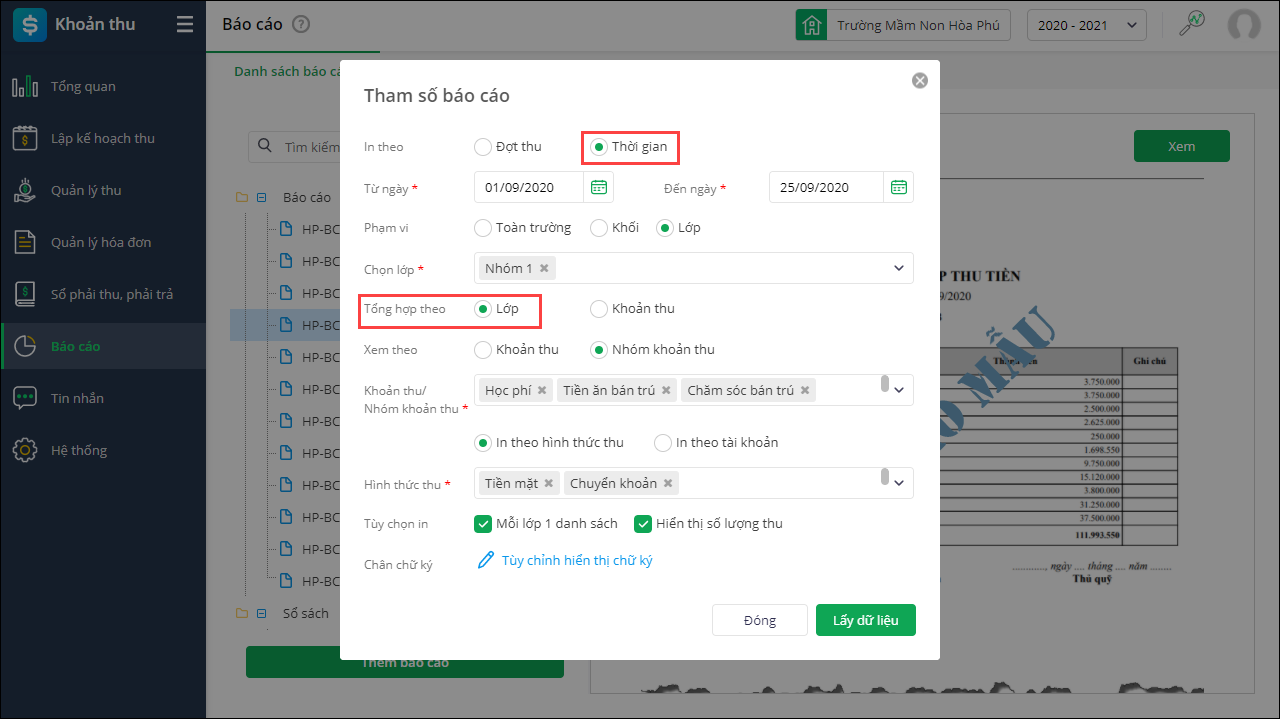Remove the Nhóm 1 tag

[544, 268]
